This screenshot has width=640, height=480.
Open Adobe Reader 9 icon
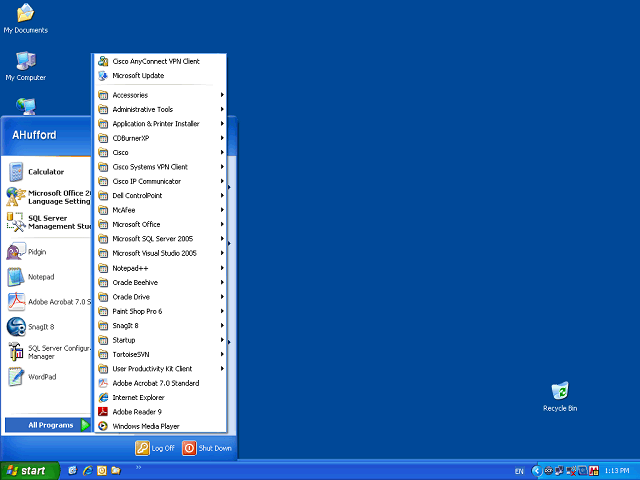pyautogui.click(x=103, y=412)
